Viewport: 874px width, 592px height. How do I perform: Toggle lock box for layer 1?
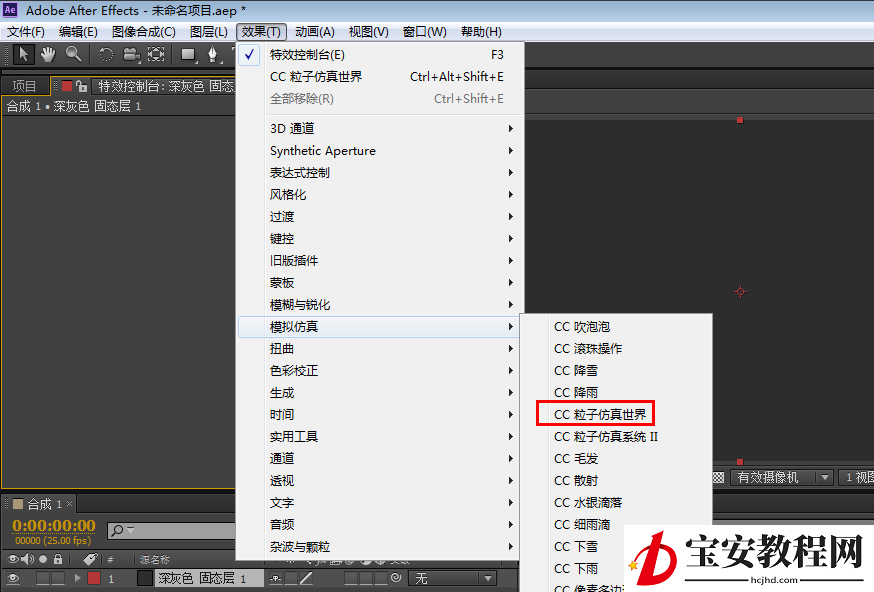point(58,579)
